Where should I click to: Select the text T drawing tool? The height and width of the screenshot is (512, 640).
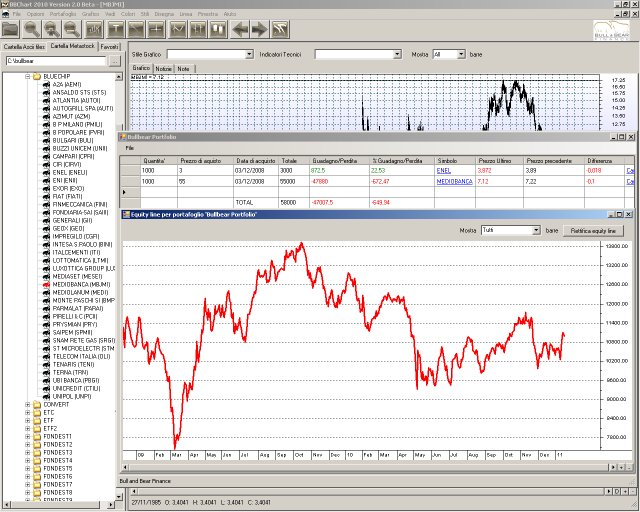[116, 29]
